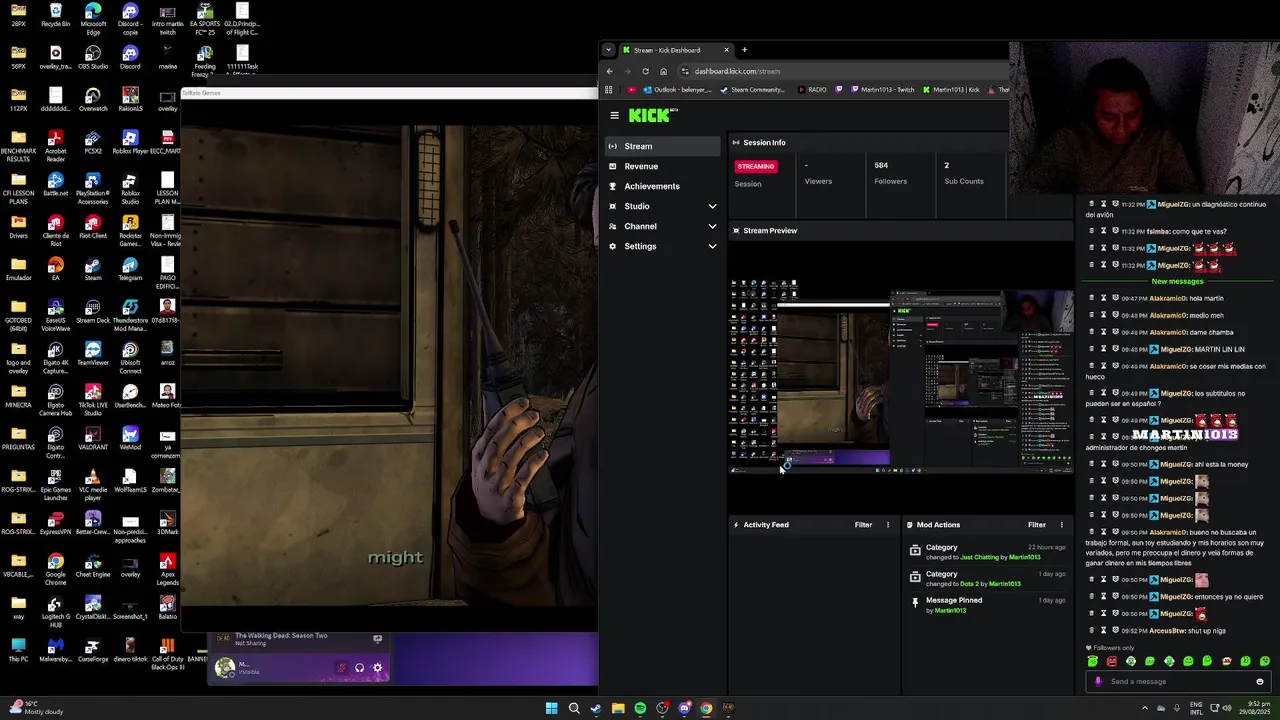Click the purple chat identity icon
The width and height of the screenshot is (1280, 720).
(x=1098, y=681)
